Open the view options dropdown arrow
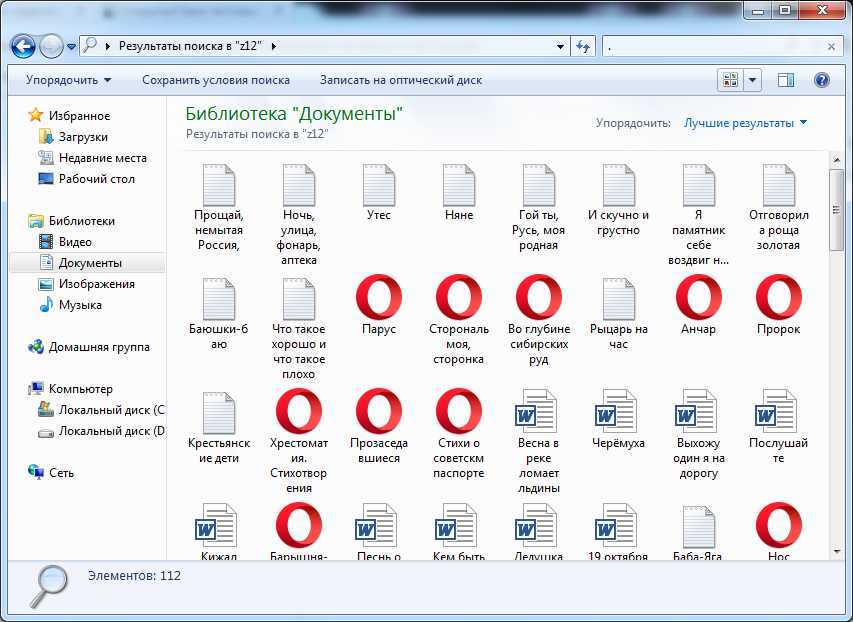This screenshot has height=622, width=853. [752, 80]
